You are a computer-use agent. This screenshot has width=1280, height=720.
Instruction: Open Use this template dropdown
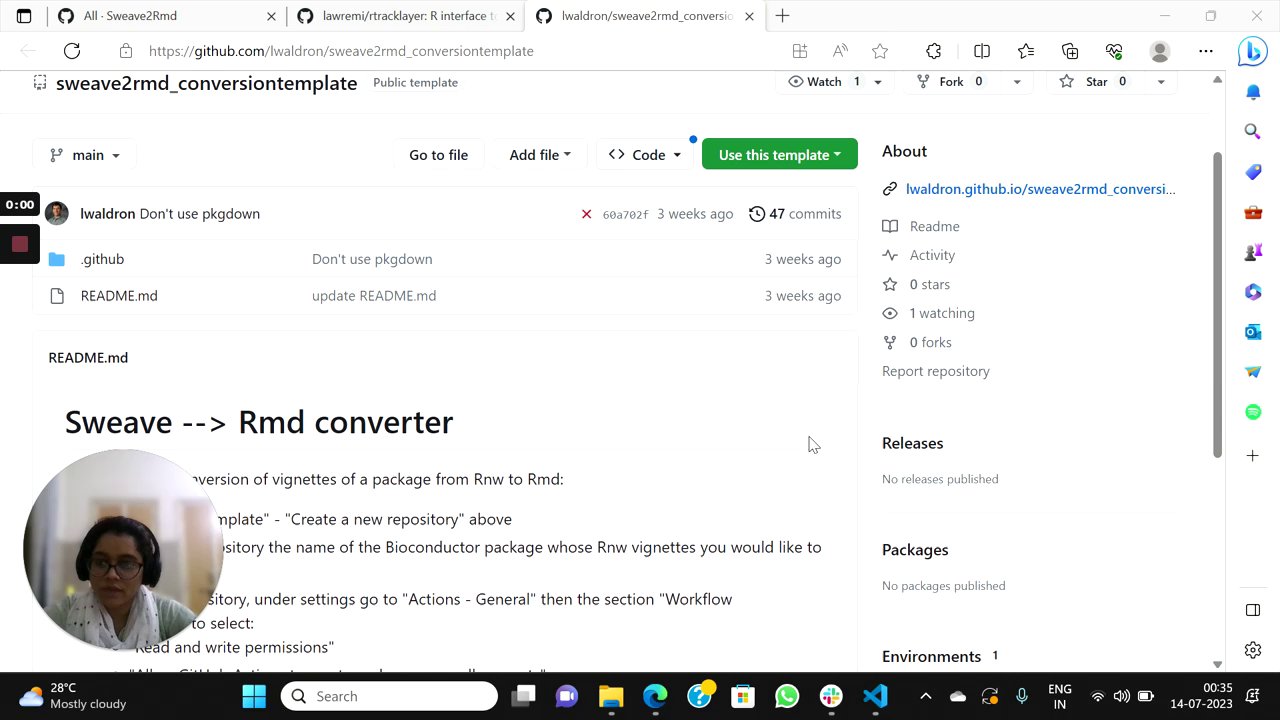(x=780, y=155)
